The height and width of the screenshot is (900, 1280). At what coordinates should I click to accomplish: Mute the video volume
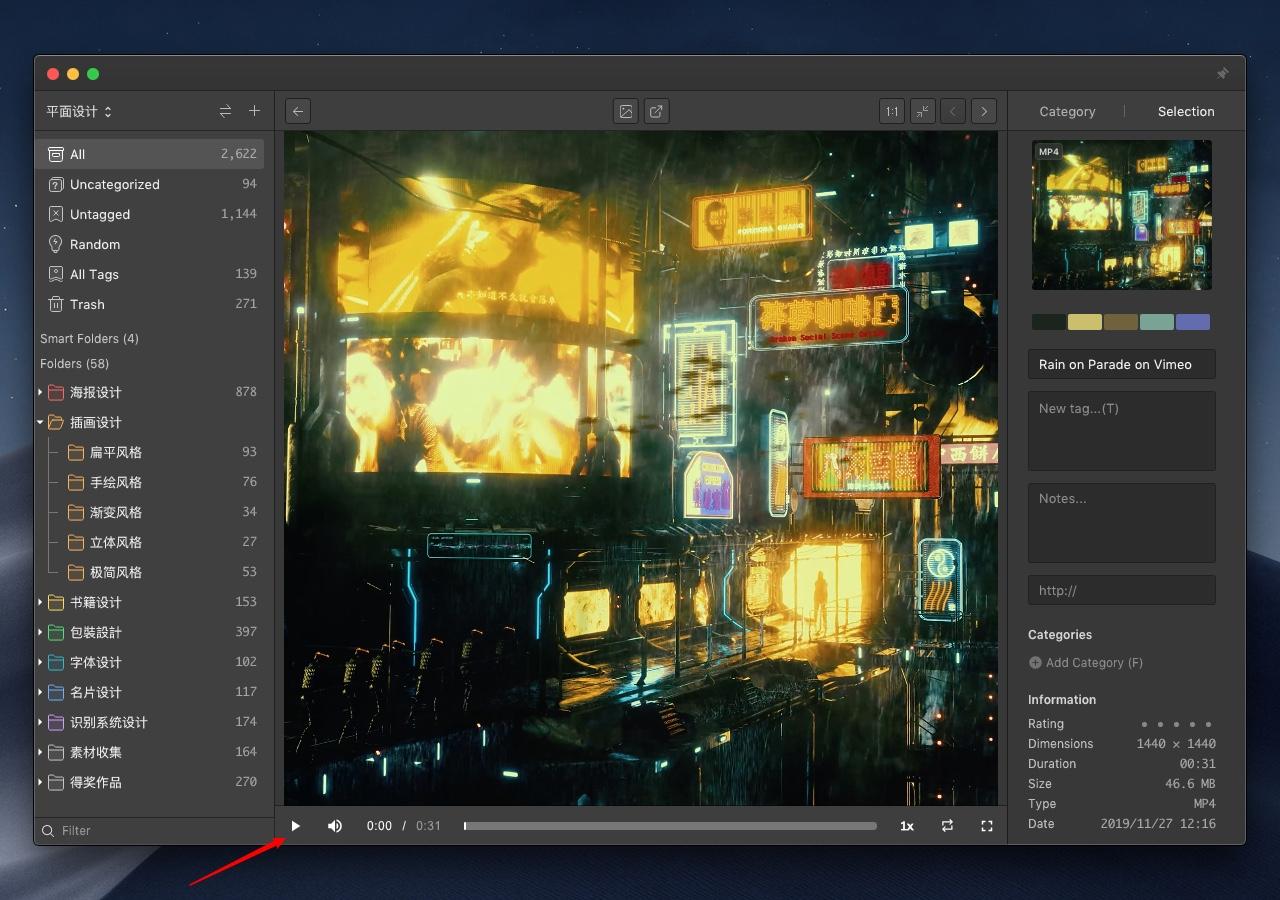(x=335, y=826)
